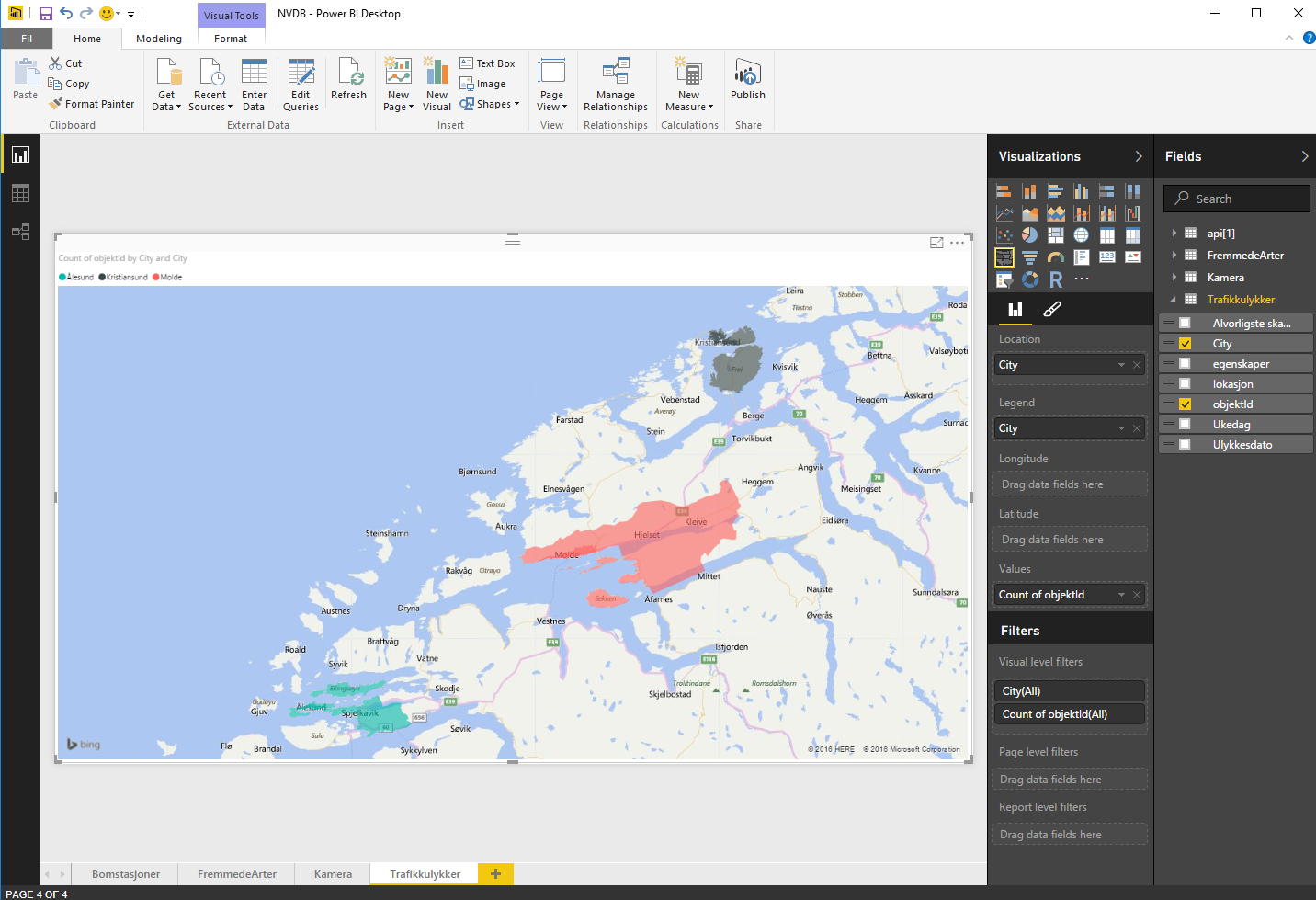This screenshot has width=1316, height=900.
Task: Check the Ulykkesdato field checkbox
Action: pos(1186,444)
